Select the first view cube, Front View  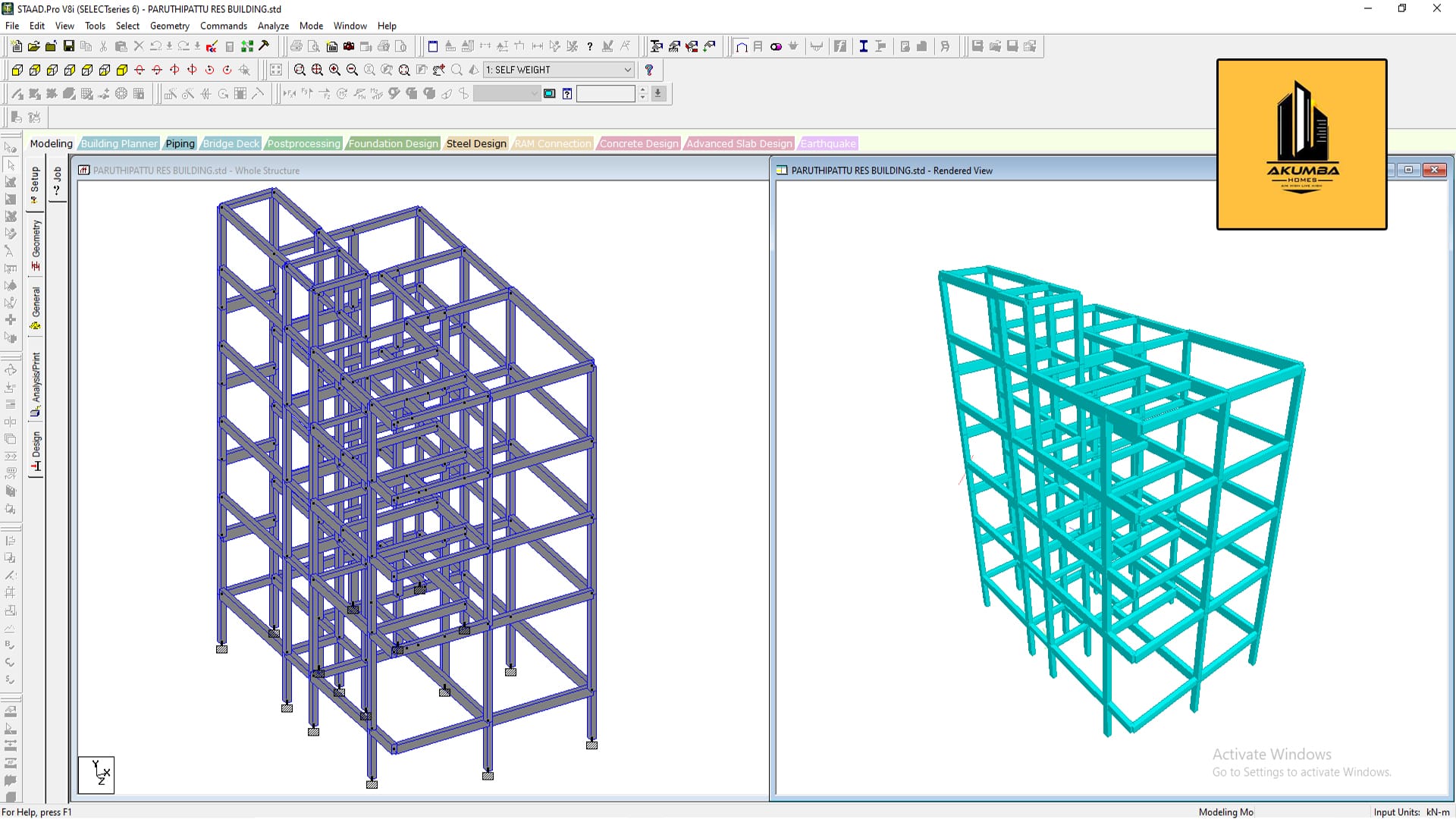click(17, 70)
